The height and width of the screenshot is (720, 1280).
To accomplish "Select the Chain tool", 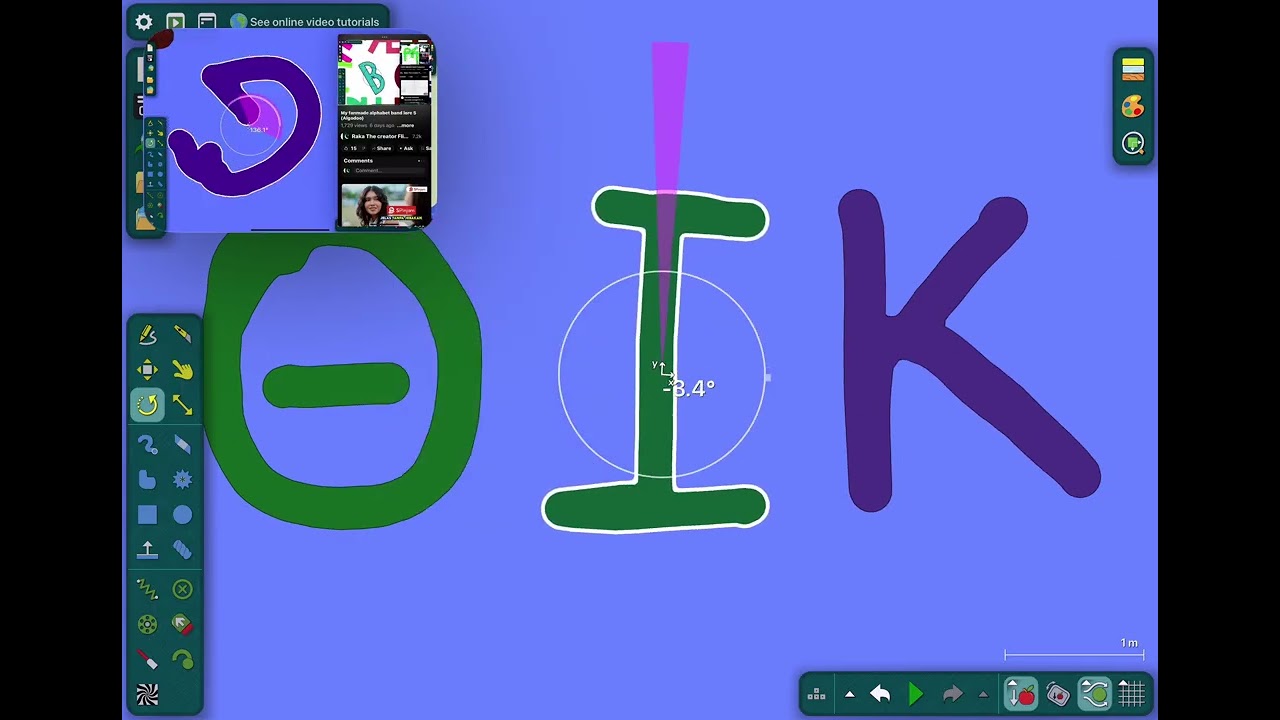I will point(182,550).
